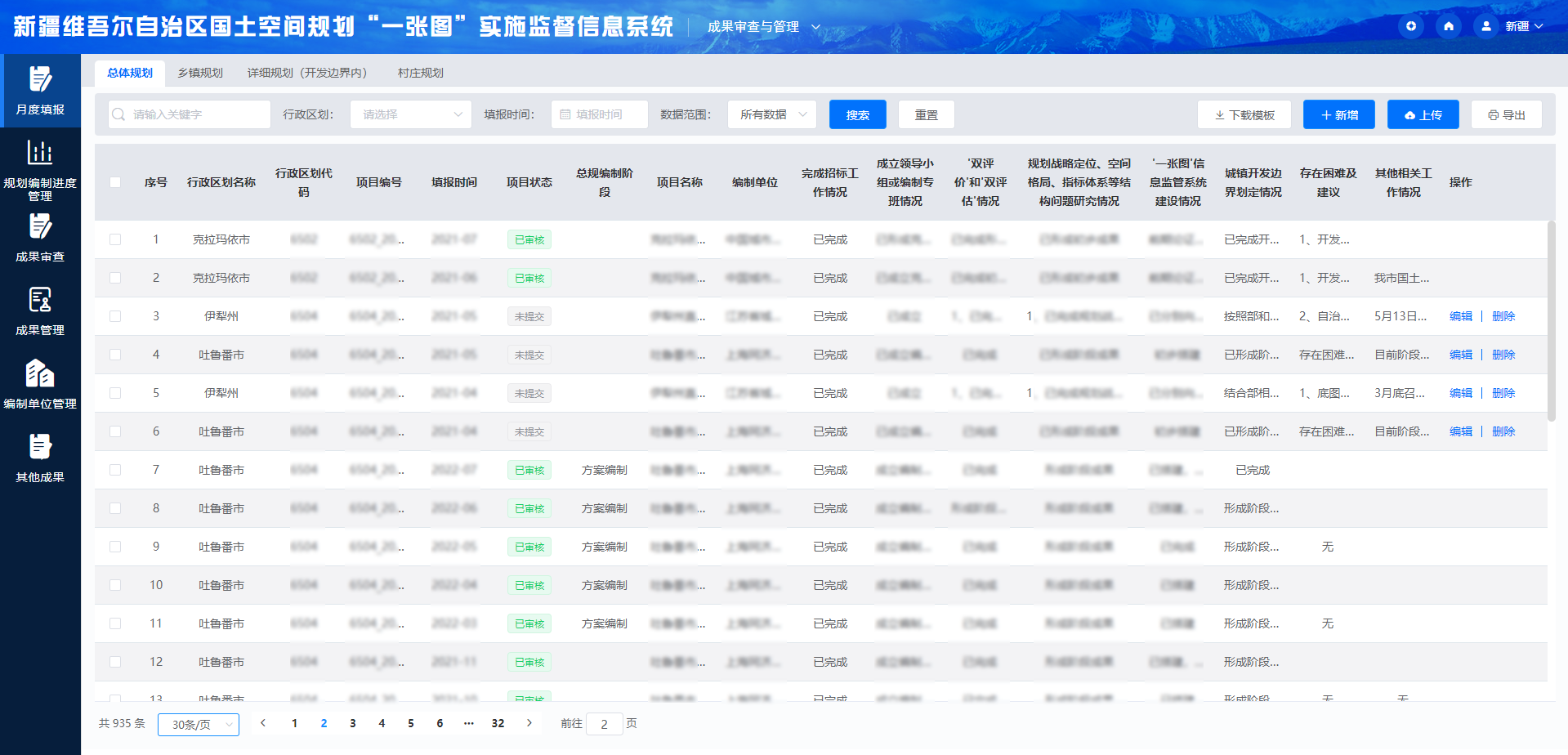The image size is (1568, 755).
Task: Click the home icon in header
Action: (1449, 26)
